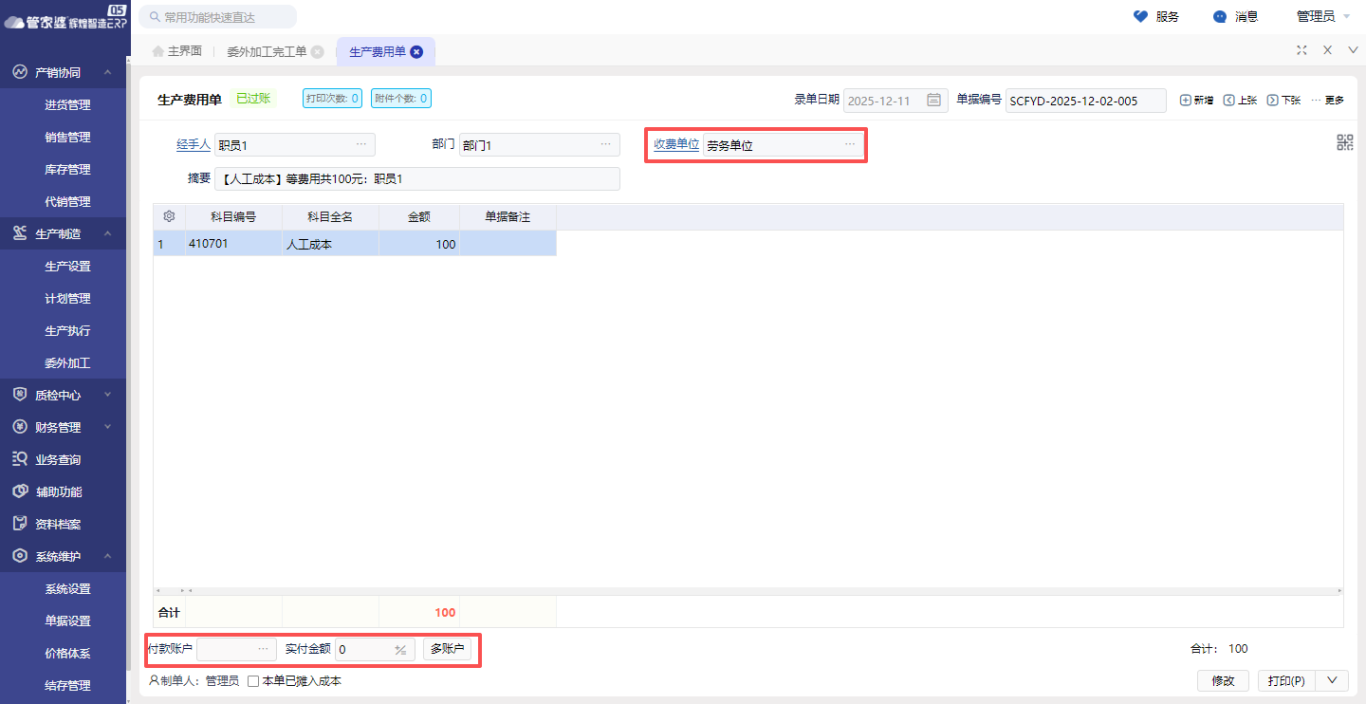The width and height of the screenshot is (1366, 704).
Task: Switch to the 主界面 tab
Action: [x=177, y=52]
